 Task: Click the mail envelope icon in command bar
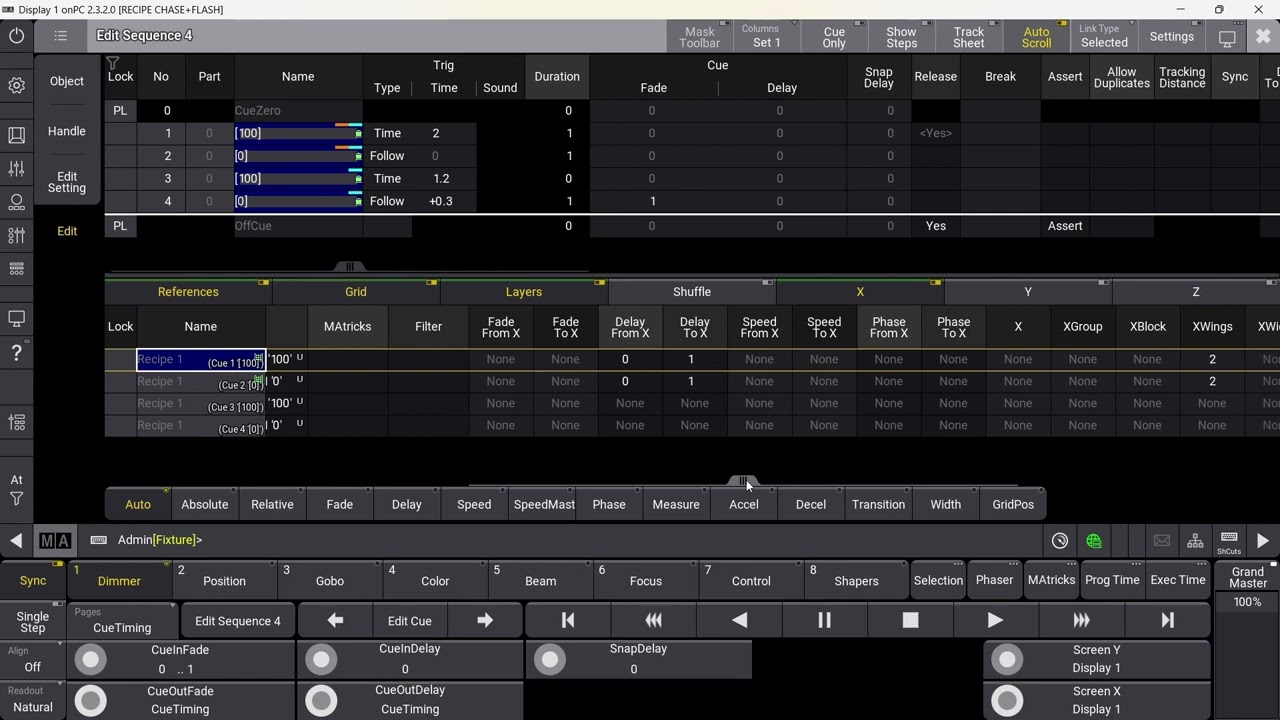tap(1161, 541)
